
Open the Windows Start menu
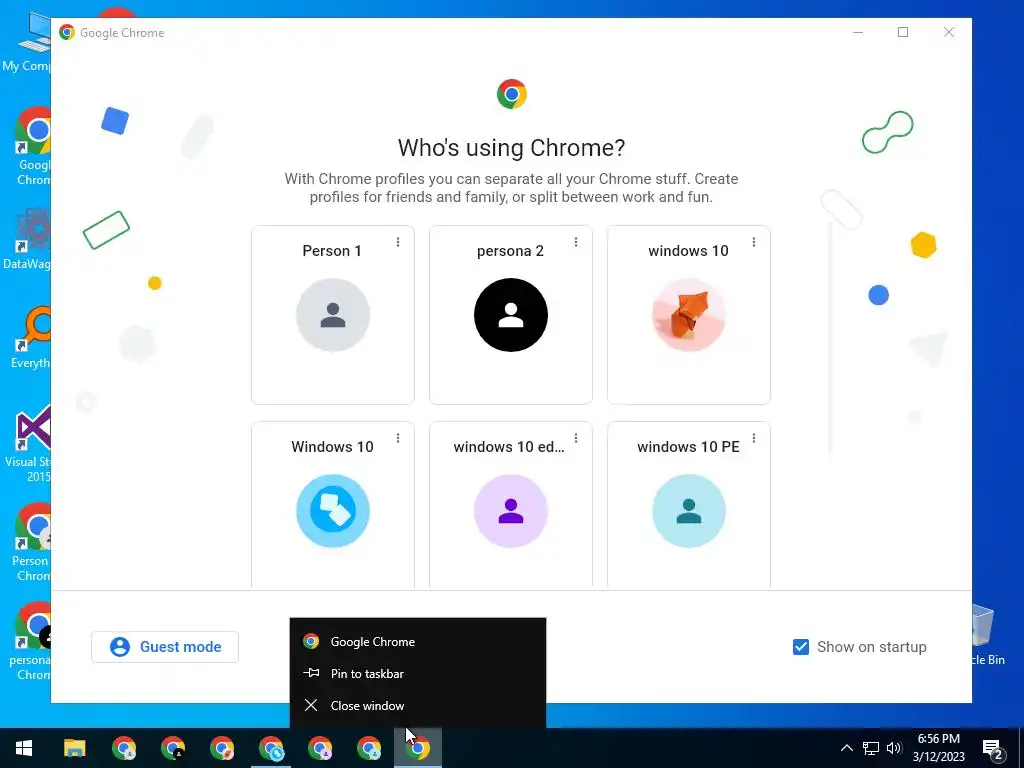[x=24, y=748]
